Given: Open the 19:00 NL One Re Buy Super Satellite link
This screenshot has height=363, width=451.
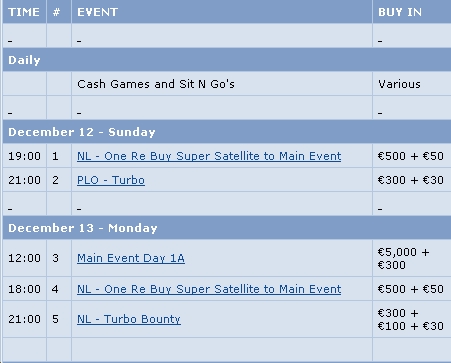Looking at the screenshot, I should click(x=209, y=156).
